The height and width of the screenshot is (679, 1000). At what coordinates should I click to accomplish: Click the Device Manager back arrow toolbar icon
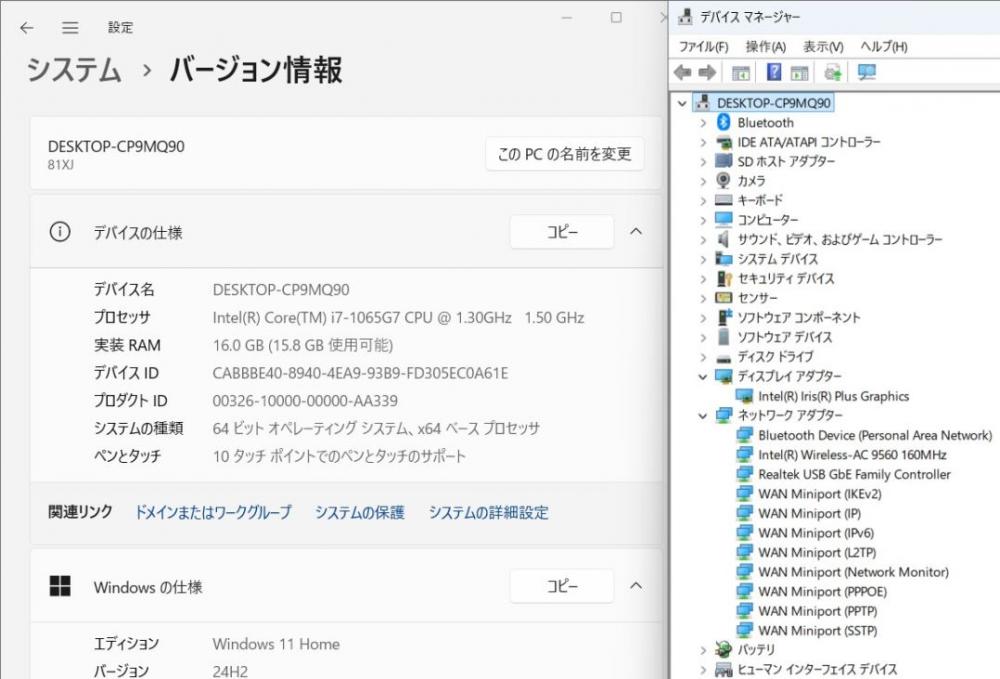[682, 73]
